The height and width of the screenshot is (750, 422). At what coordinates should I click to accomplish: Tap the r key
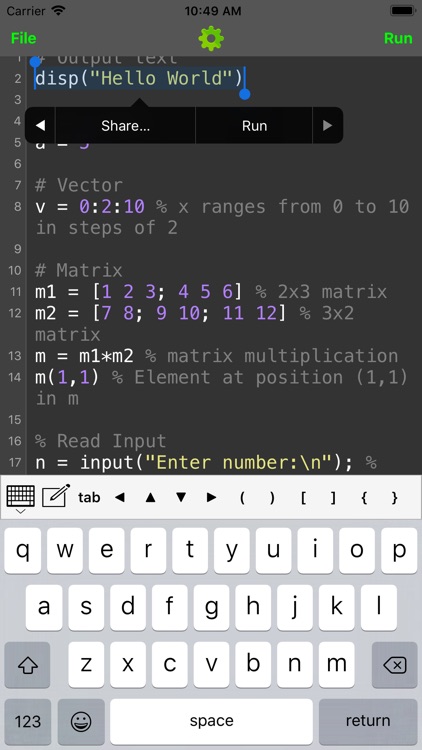coord(148,551)
